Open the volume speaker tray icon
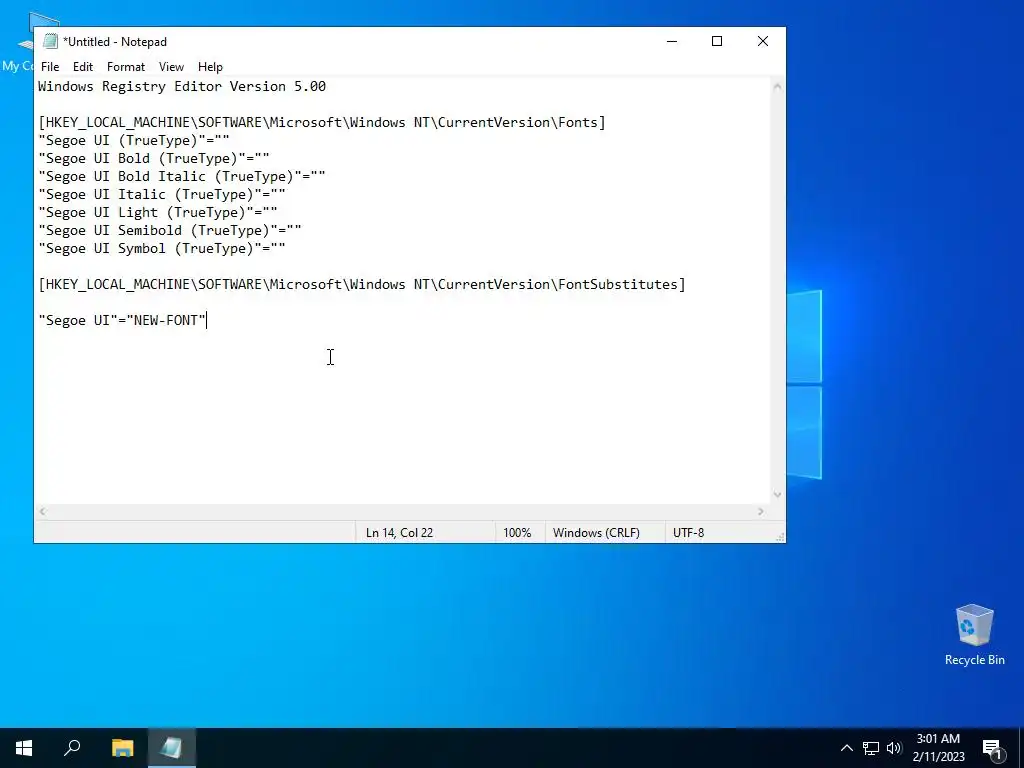 [x=893, y=748]
